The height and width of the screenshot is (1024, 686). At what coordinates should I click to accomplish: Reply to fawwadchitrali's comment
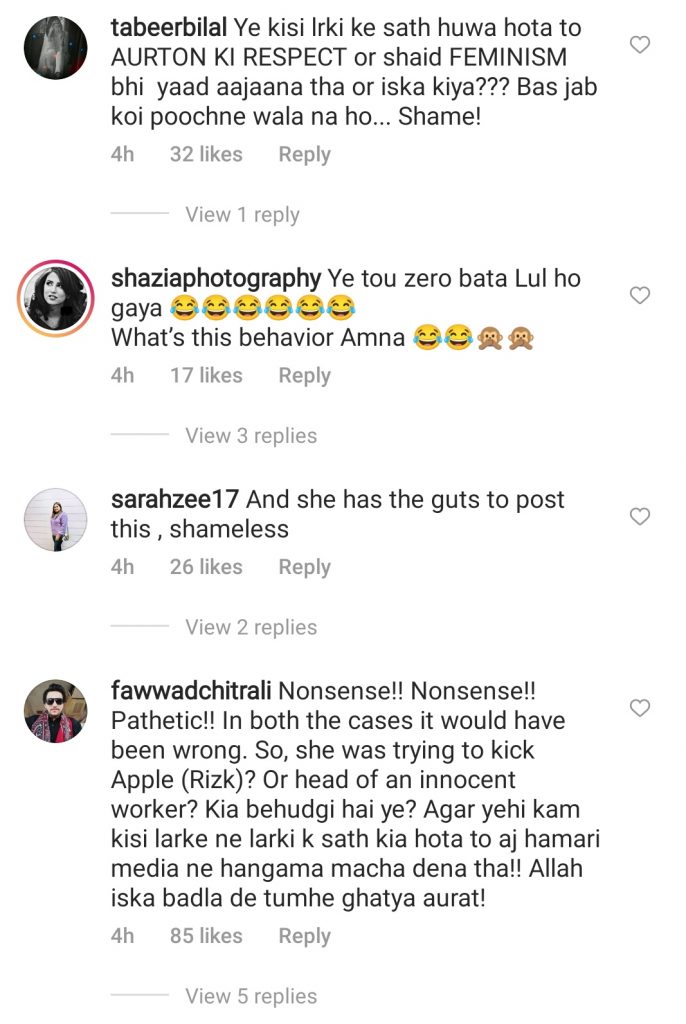304,936
